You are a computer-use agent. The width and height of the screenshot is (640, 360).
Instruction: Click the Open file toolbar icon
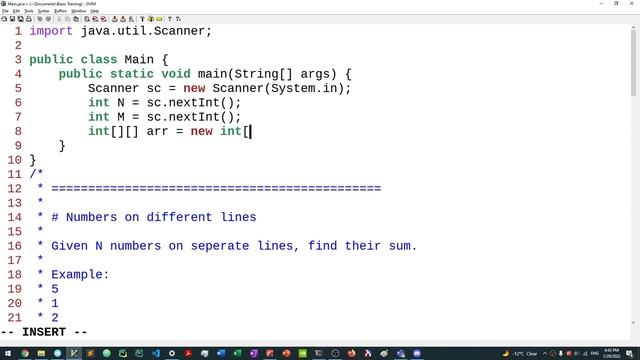(4, 19)
